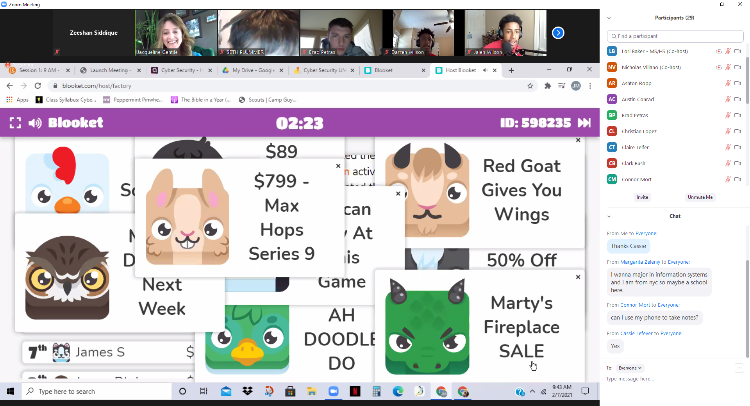Switch to Session 1 browser tab
Viewport: 750px width, 406px height.
click(38, 70)
